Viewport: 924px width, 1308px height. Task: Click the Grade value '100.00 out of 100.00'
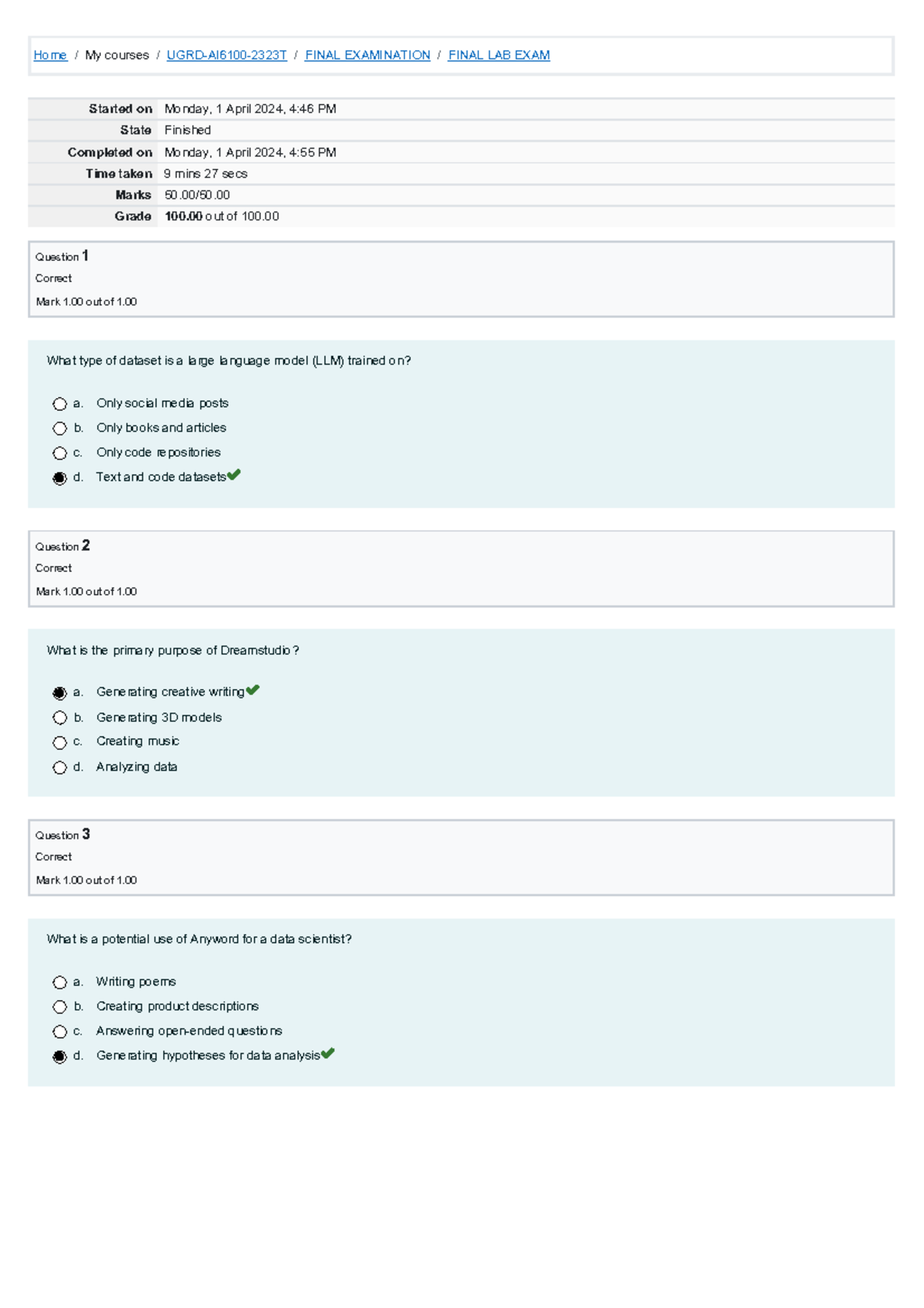[x=220, y=216]
